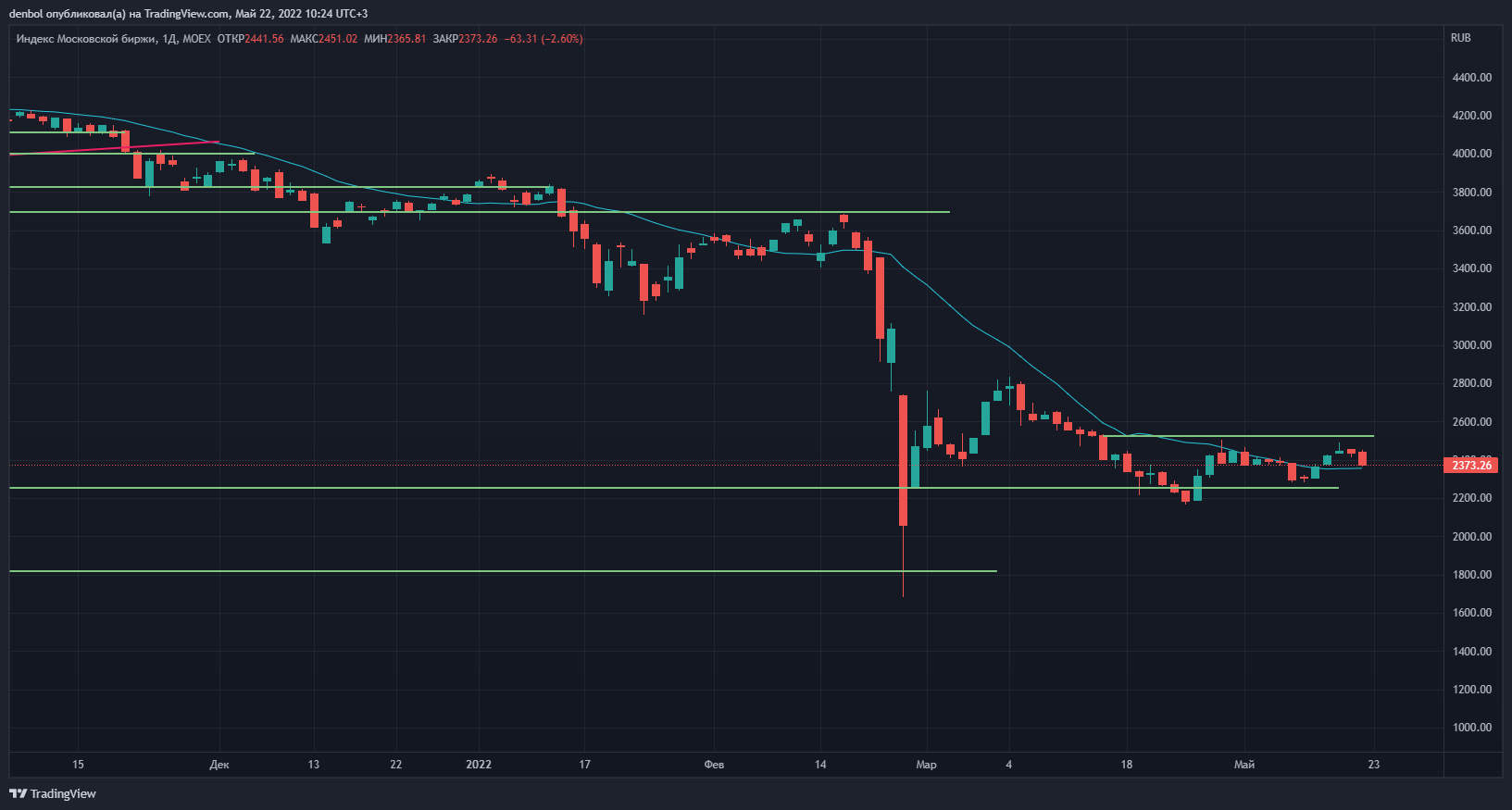Click the date label 13 on time axis
Screen dimensions: 1512x810
[314, 765]
